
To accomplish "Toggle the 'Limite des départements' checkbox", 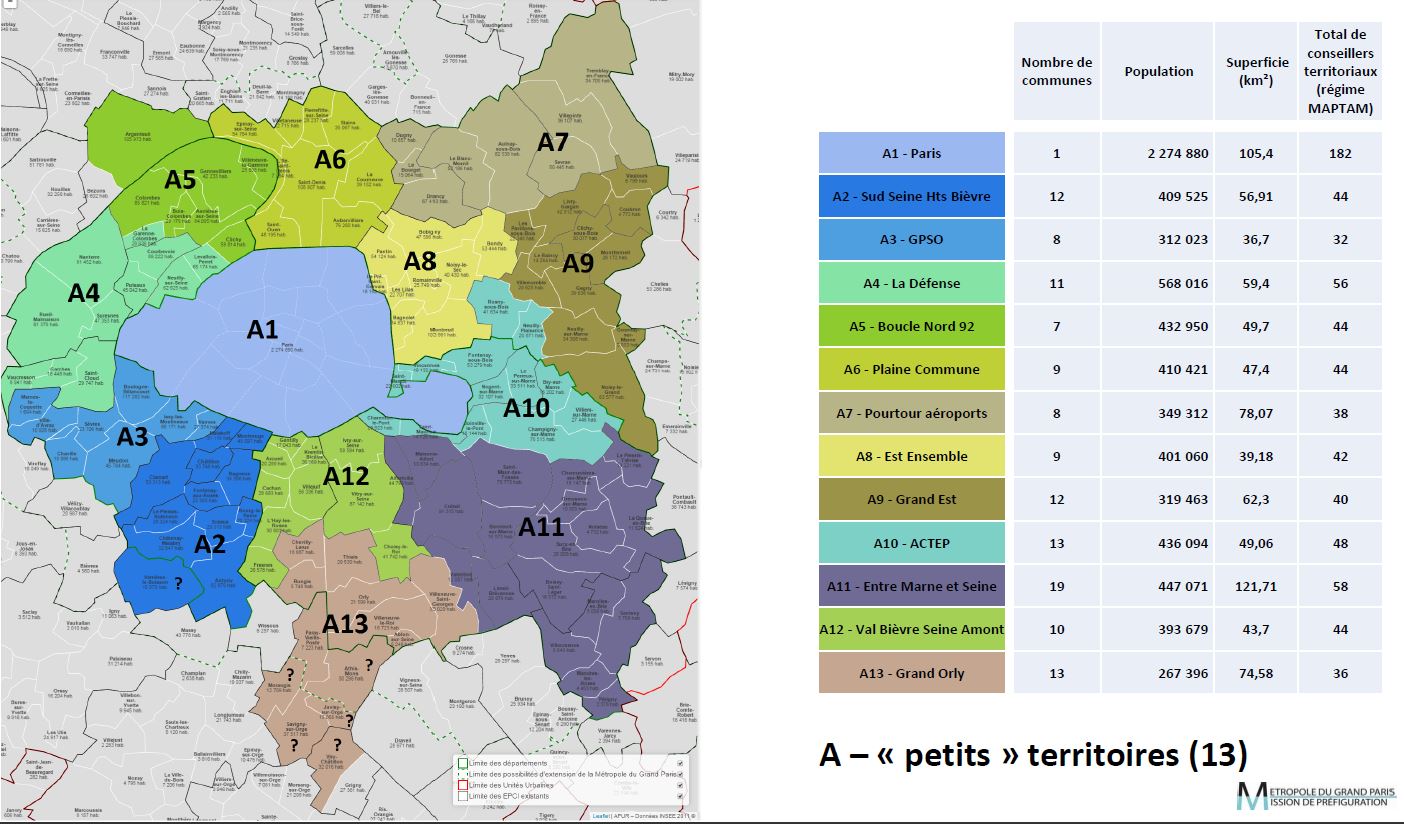I will click(x=680, y=764).
